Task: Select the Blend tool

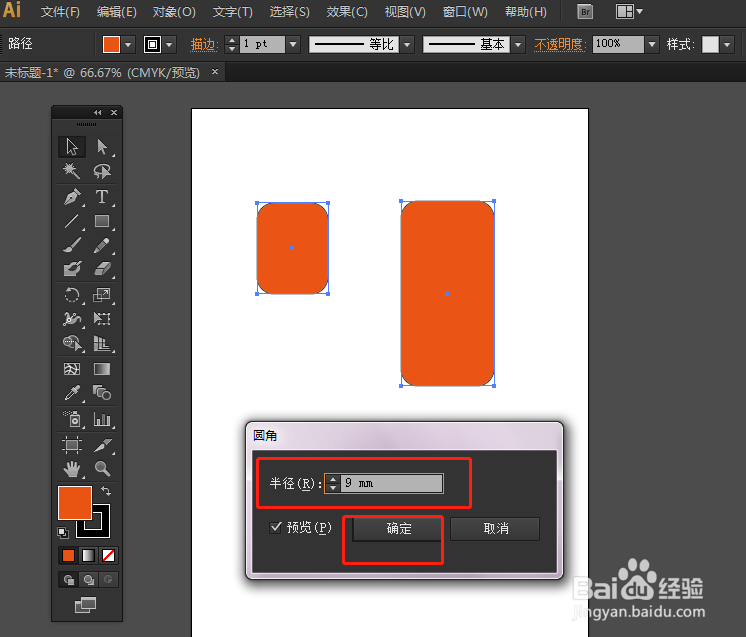Action: [x=102, y=393]
